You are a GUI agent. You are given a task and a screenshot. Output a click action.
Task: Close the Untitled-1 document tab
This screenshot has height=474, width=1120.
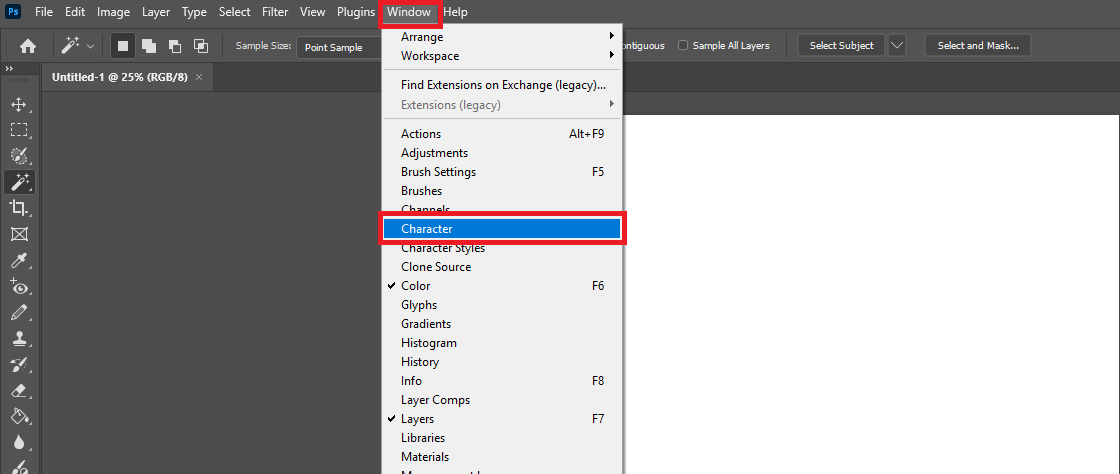pyautogui.click(x=199, y=77)
